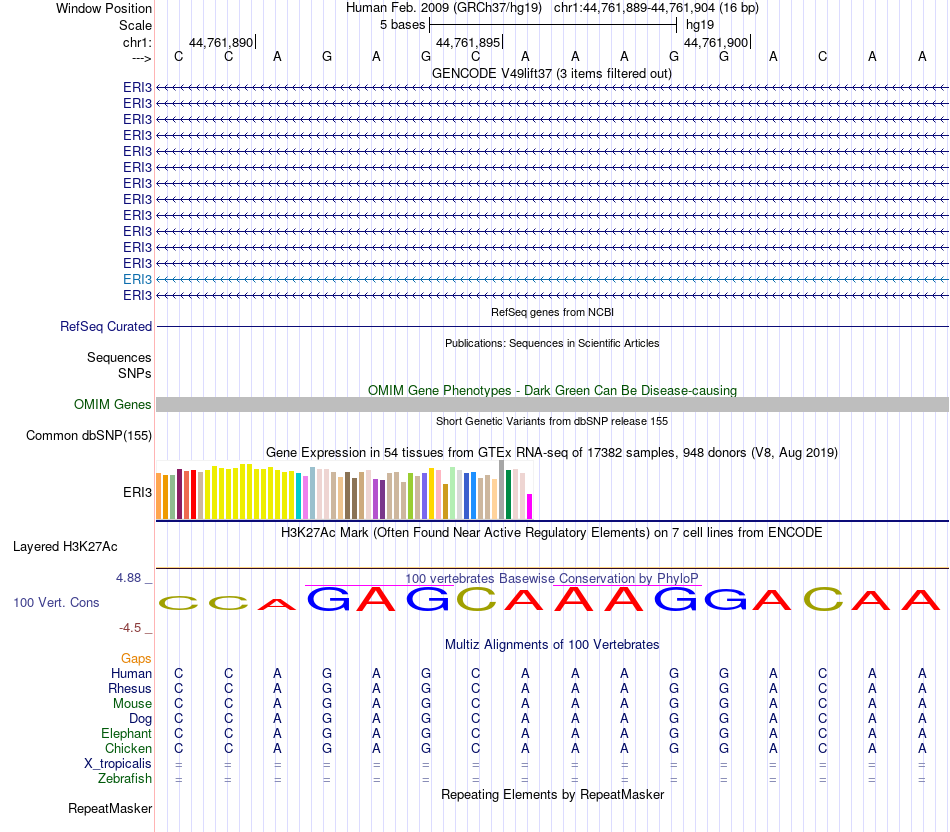Click the 100 Vert. Cons track label

click(x=56, y=602)
